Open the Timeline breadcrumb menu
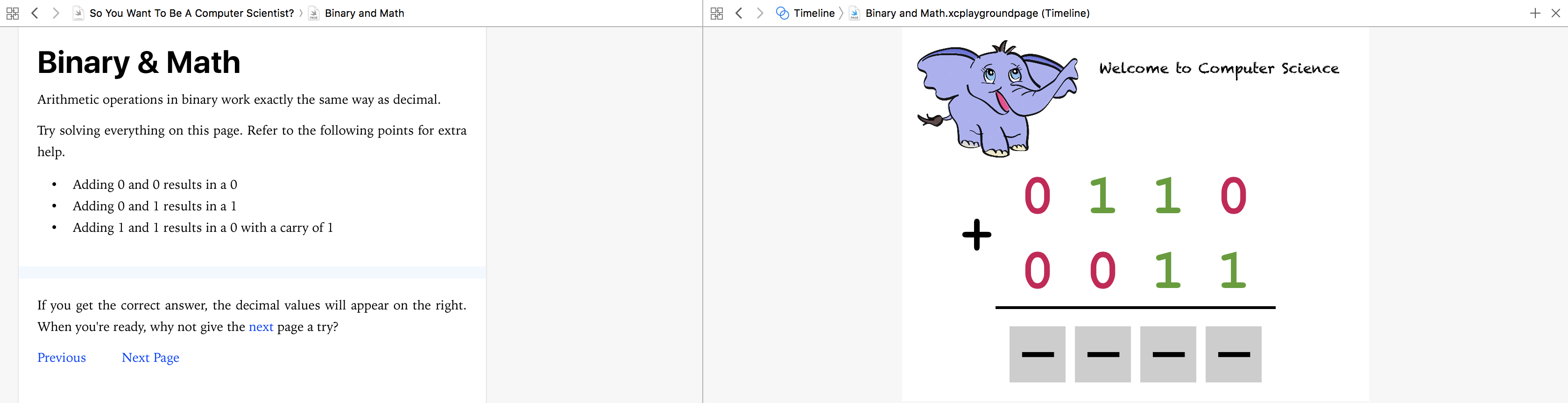Screen dimensions: 1568x403 tap(814, 13)
